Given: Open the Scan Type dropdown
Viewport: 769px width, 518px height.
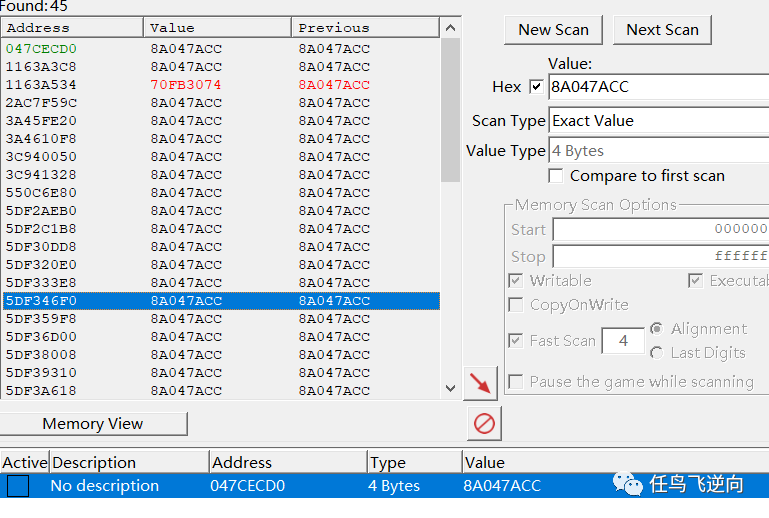Looking at the screenshot, I should [659, 121].
